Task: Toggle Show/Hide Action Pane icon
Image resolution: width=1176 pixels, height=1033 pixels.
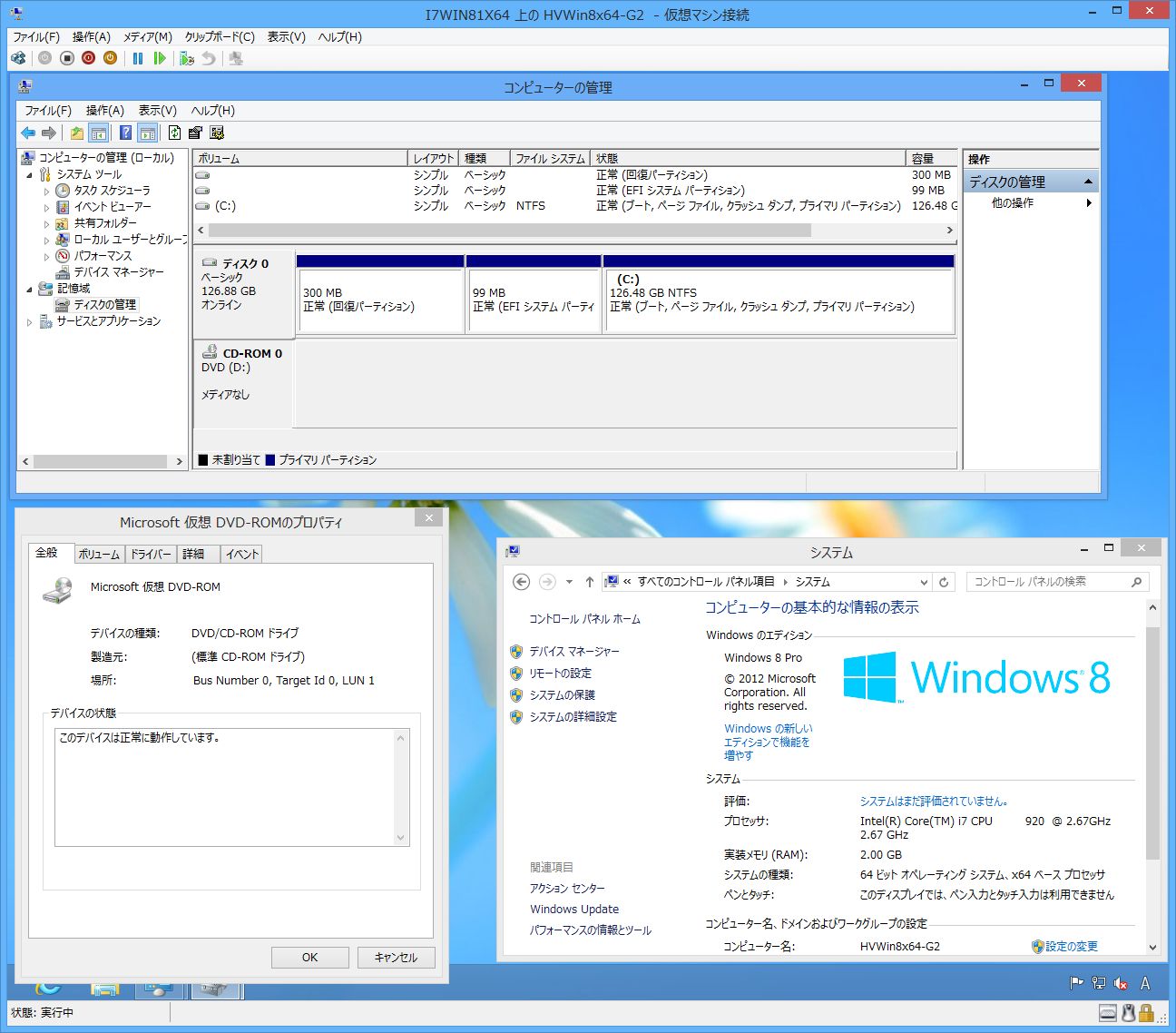Action: (x=148, y=133)
